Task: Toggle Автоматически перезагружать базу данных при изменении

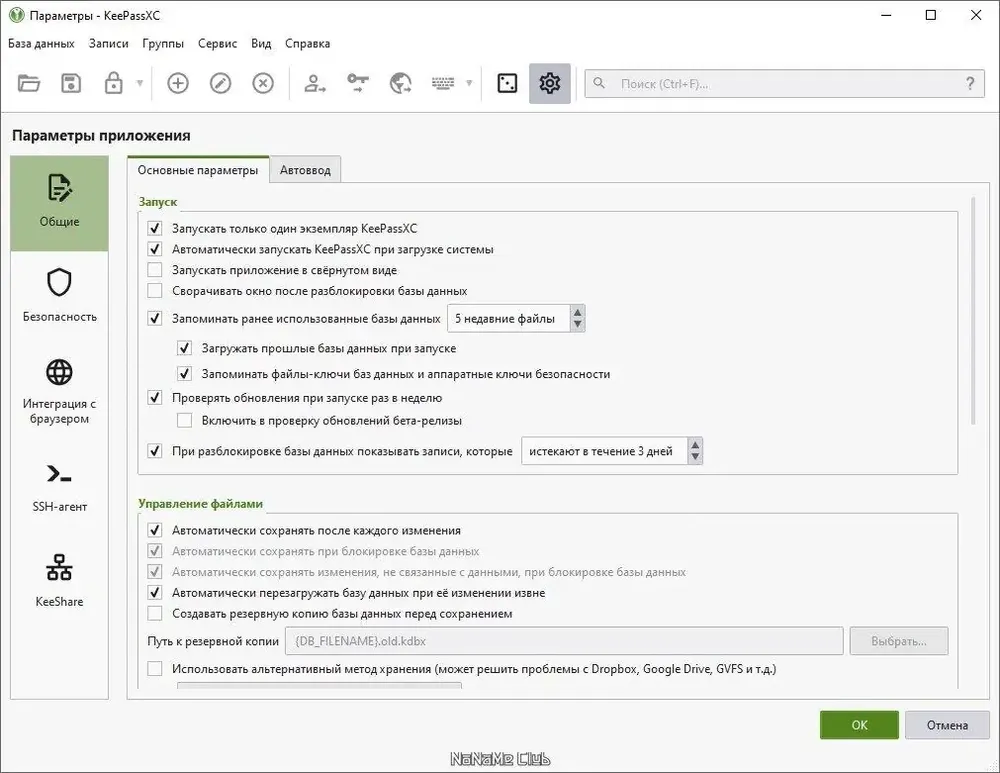Action: pyautogui.click(x=155, y=593)
